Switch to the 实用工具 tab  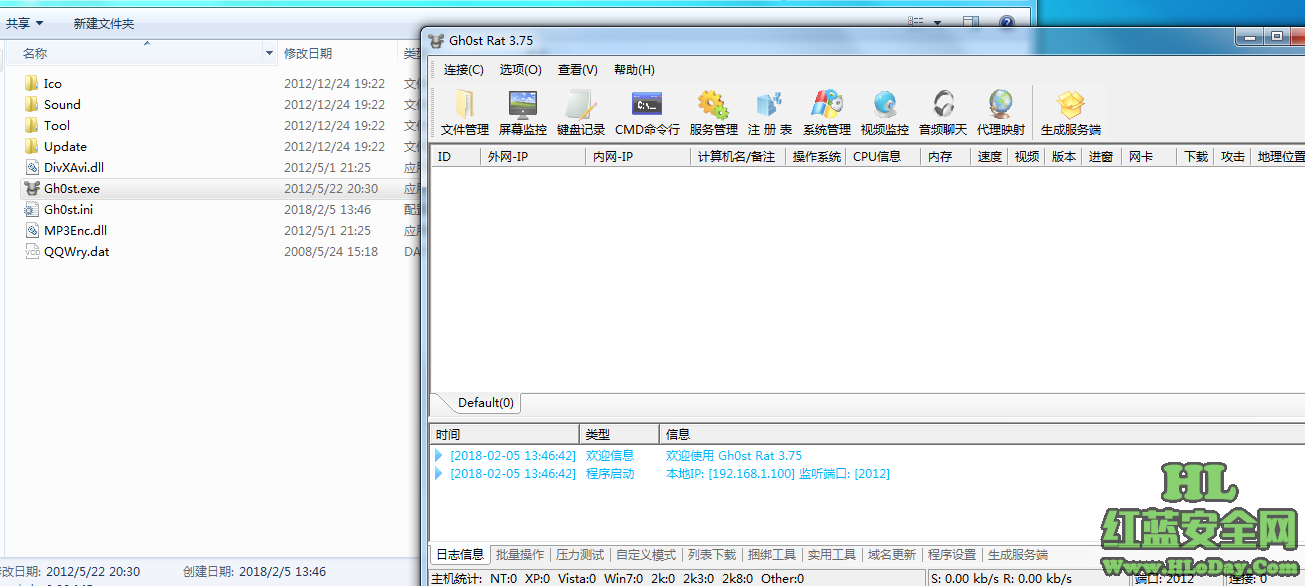832,555
